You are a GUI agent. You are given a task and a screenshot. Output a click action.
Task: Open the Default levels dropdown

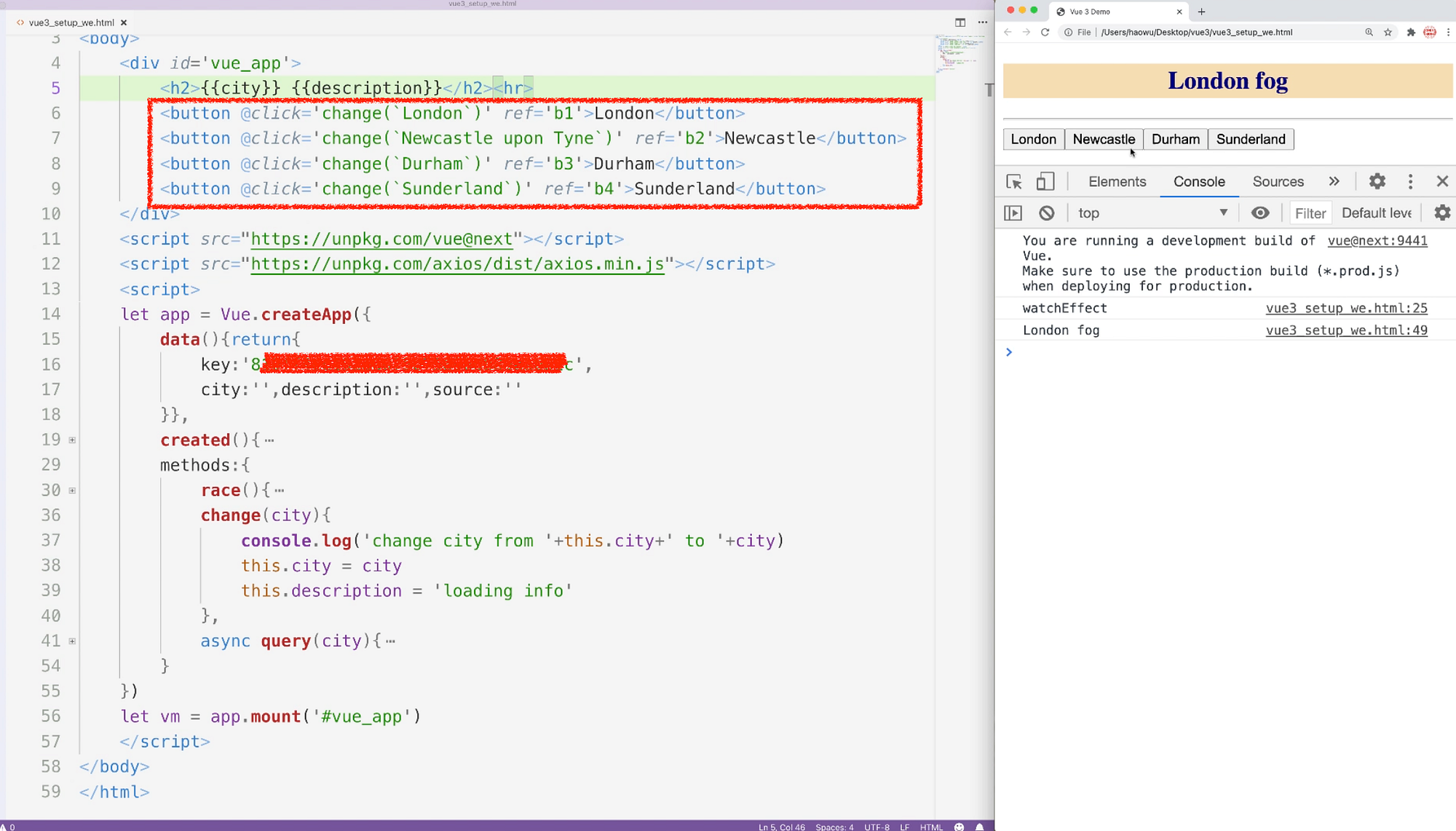pos(1376,213)
